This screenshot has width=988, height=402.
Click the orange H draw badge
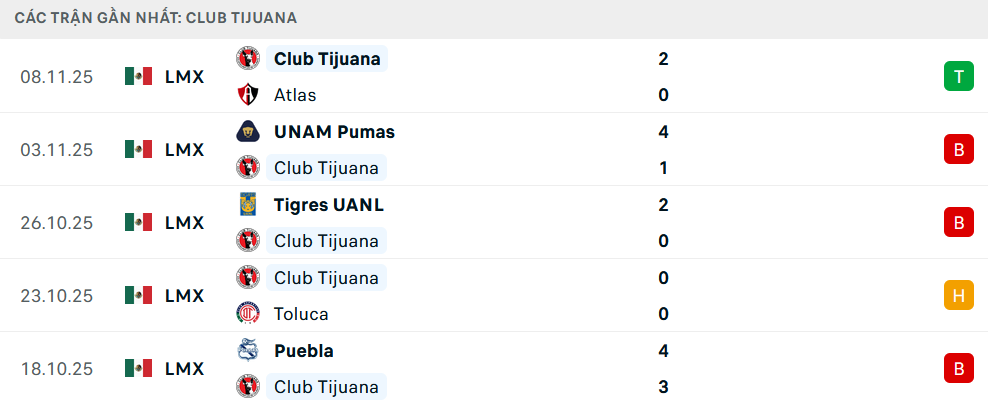(958, 295)
